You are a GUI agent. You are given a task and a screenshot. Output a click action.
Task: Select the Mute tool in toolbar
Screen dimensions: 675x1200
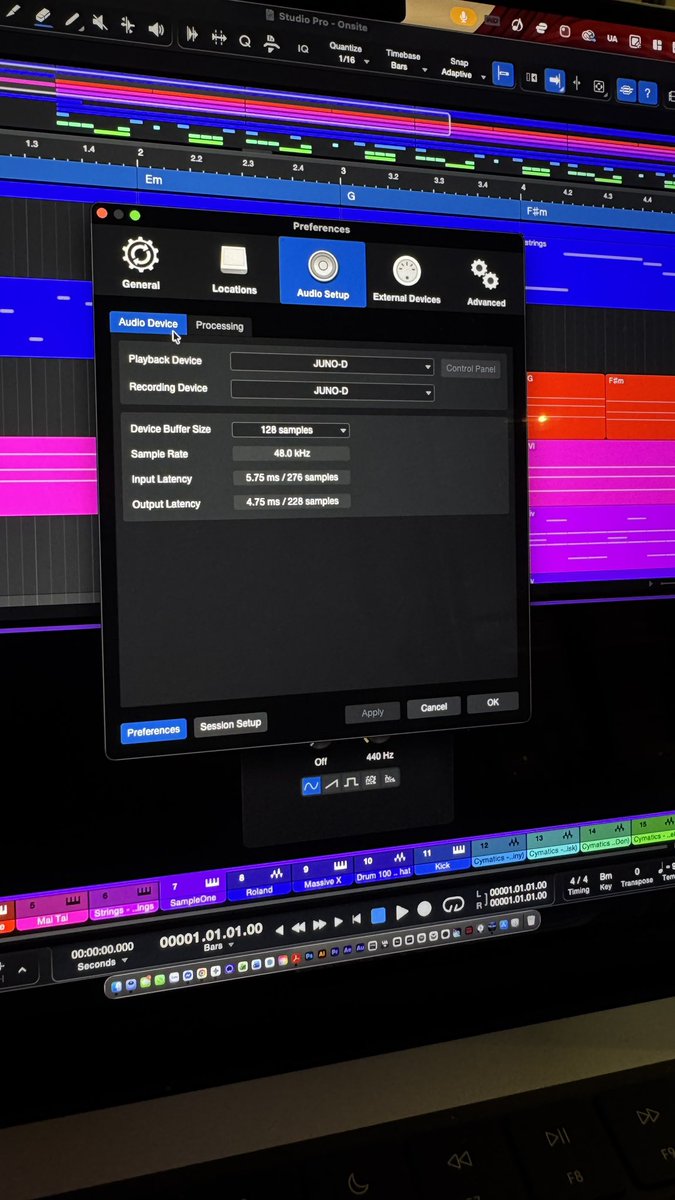coord(102,23)
